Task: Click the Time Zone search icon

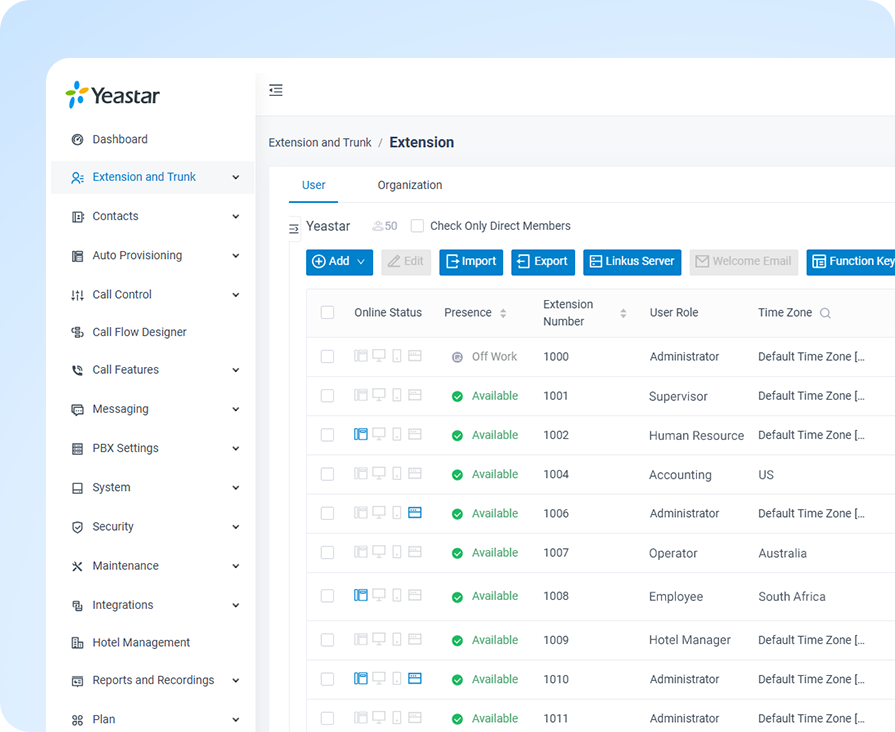Action: (x=825, y=313)
